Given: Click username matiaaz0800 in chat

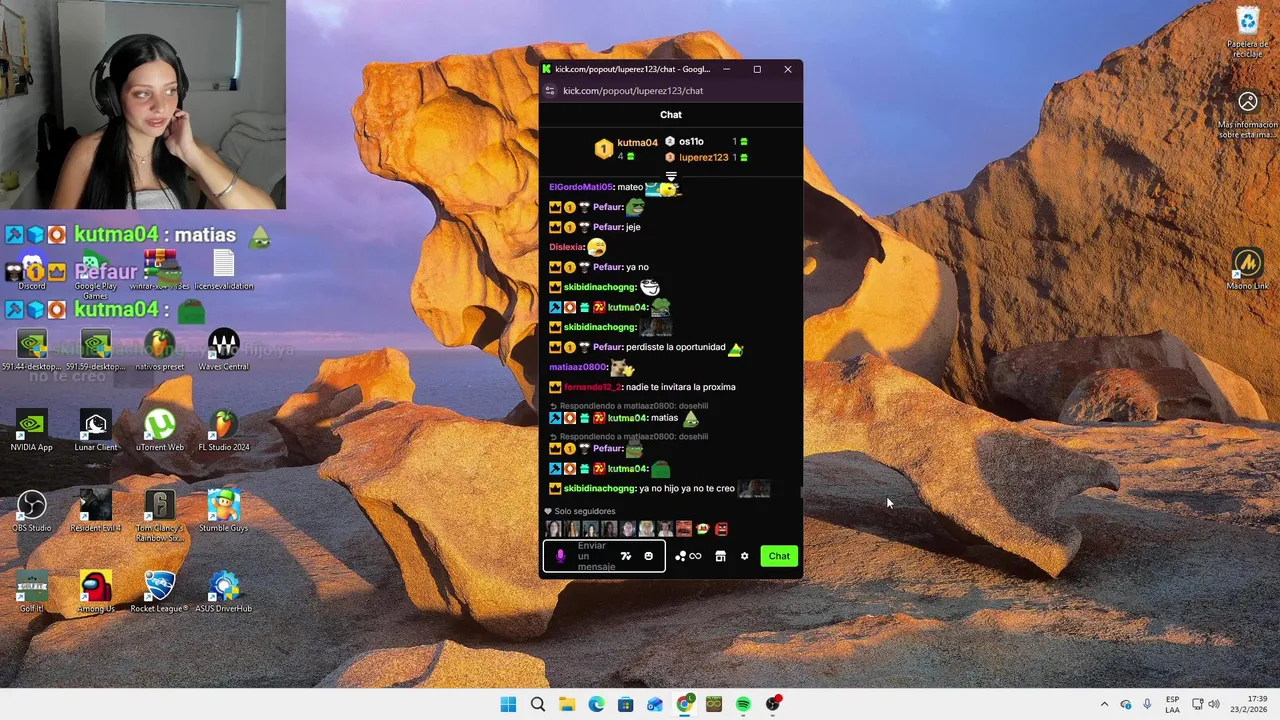Looking at the screenshot, I should (x=578, y=367).
